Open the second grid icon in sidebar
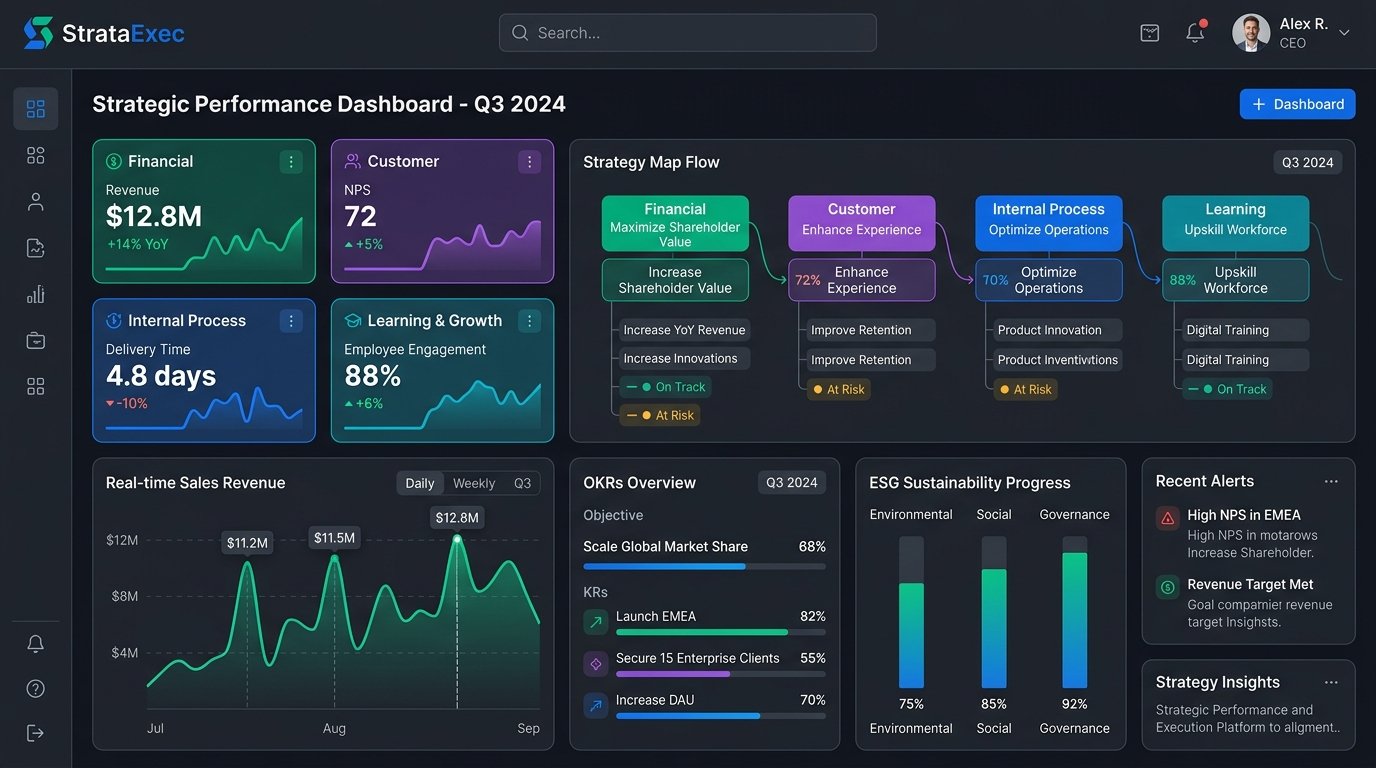Screen dimensions: 1376x768 pos(36,155)
